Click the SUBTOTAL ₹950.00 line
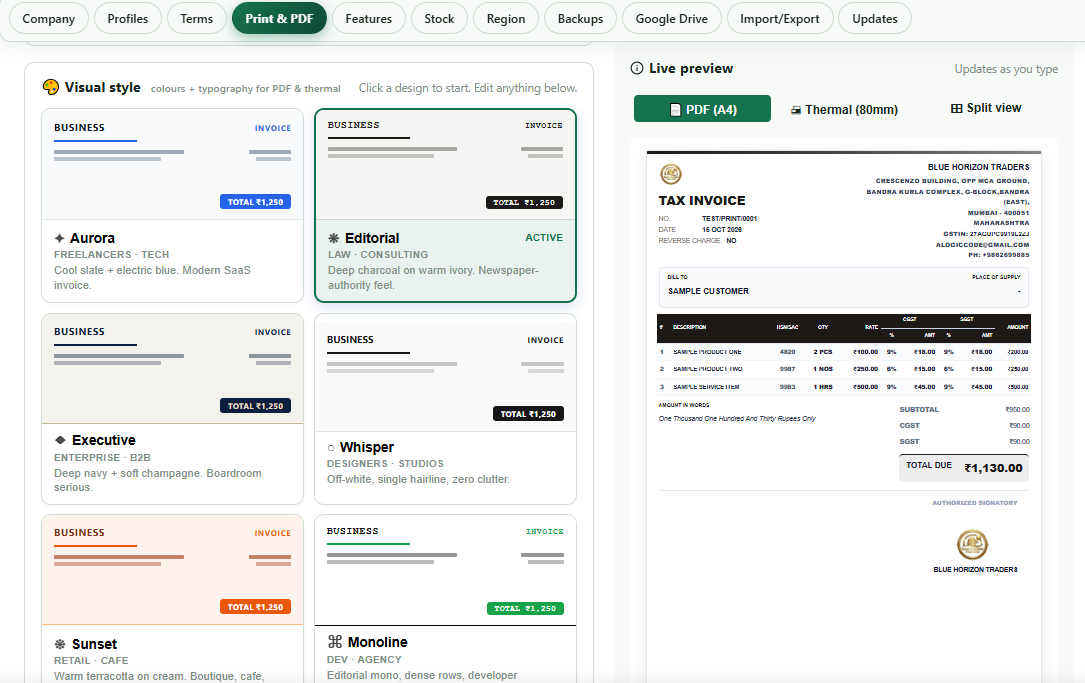This screenshot has width=1085, height=683. [x=964, y=410]
